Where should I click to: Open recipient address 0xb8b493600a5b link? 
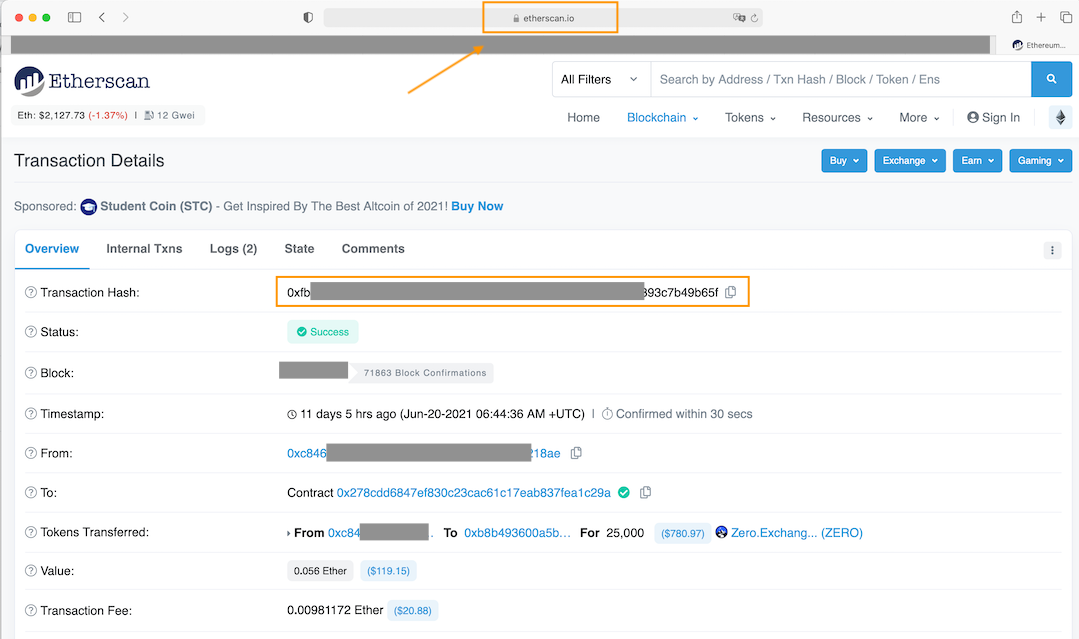(517, 532)
